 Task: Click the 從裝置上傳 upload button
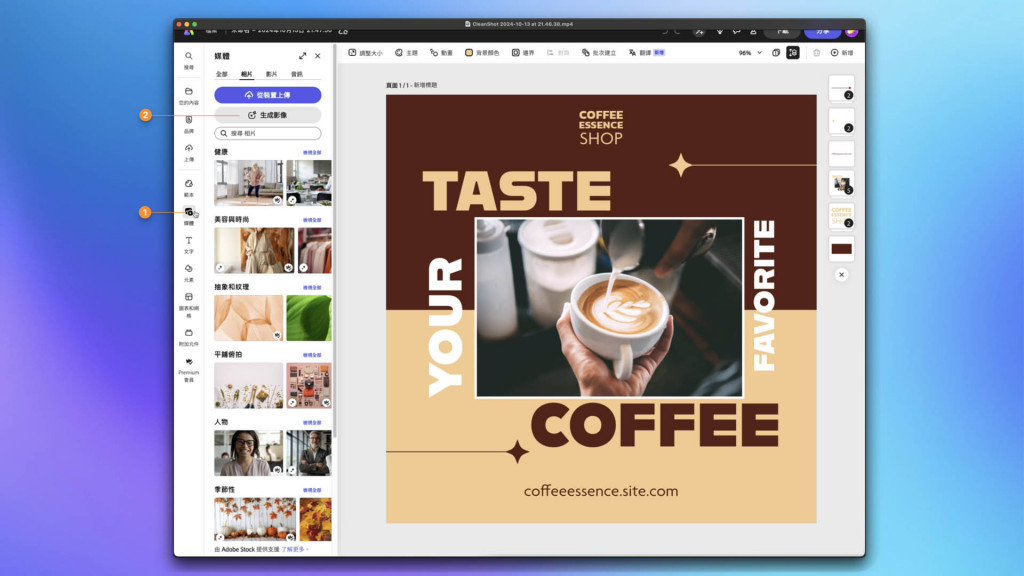pos(268,95)
